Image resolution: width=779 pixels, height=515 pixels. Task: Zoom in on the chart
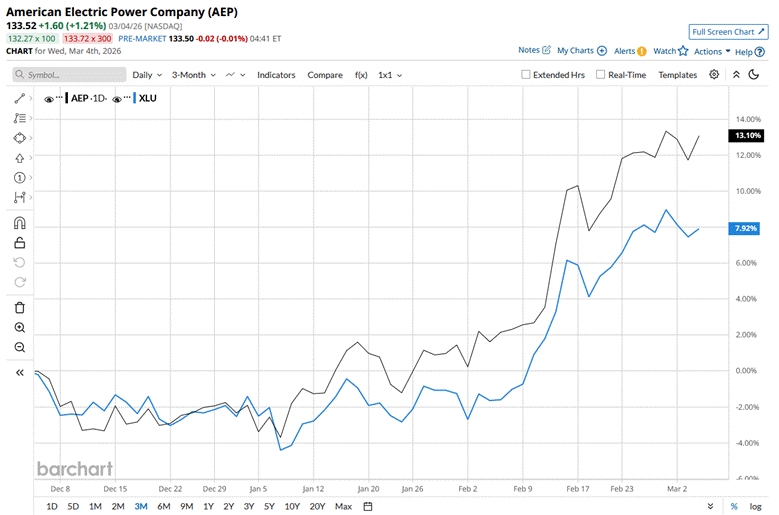(x=20, y=327)
